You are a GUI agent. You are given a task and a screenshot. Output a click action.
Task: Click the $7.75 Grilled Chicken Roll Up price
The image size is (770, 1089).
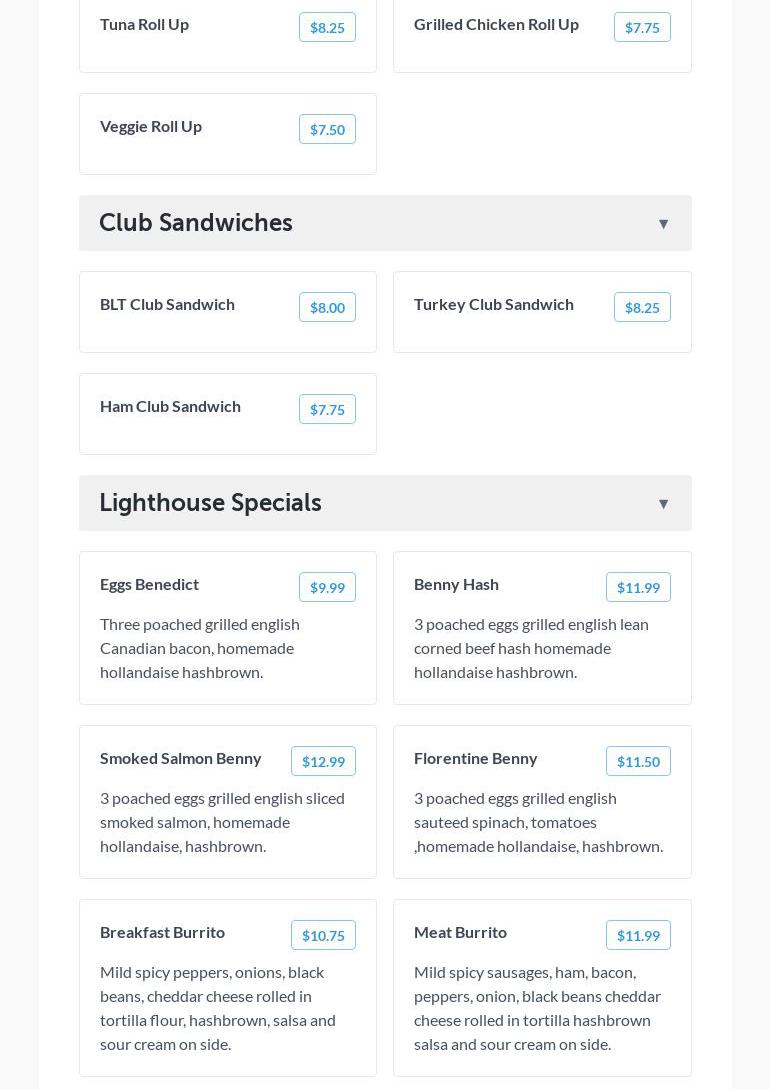coord(642,28)
